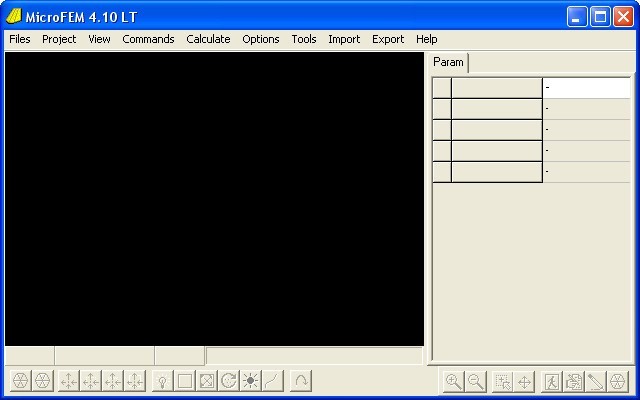Open the Import menu
This screenshot has height=400, width=640.
pos(344,39)
